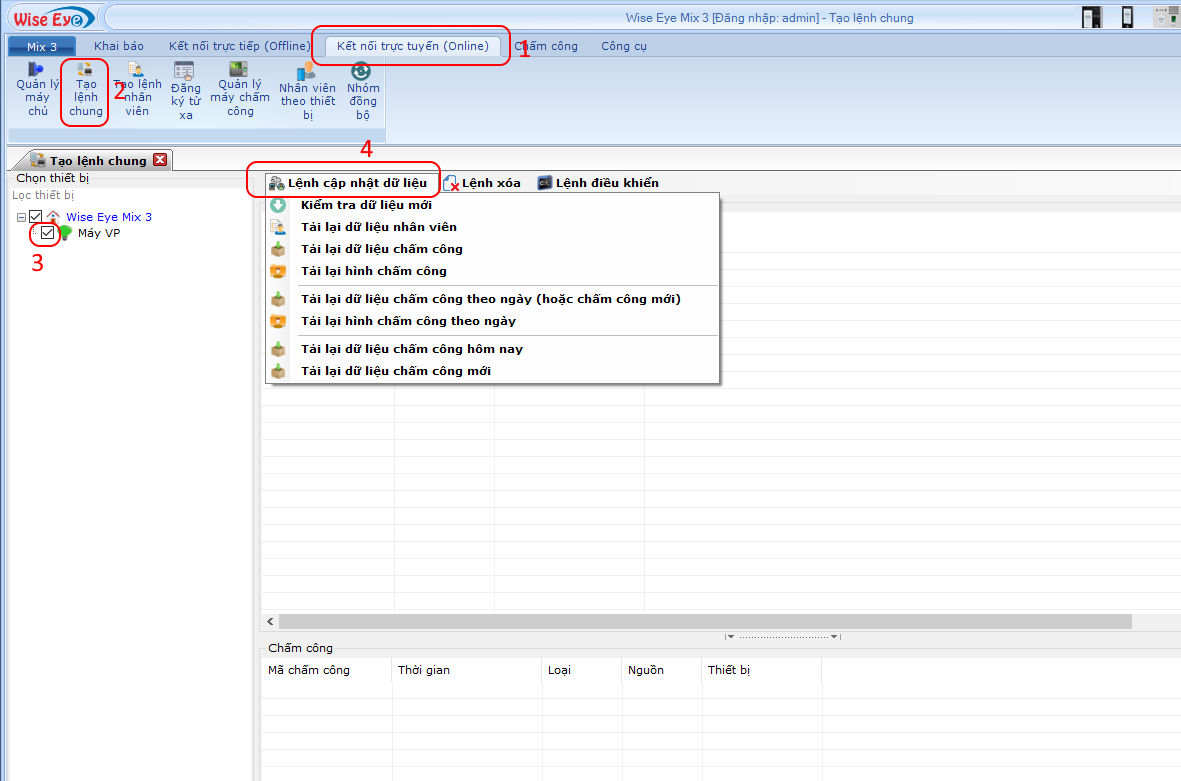Click the black terminal device icon in title bar
Image resolution: width=1181 pixels, height=781 pixels.
[x=1091, y=16]
